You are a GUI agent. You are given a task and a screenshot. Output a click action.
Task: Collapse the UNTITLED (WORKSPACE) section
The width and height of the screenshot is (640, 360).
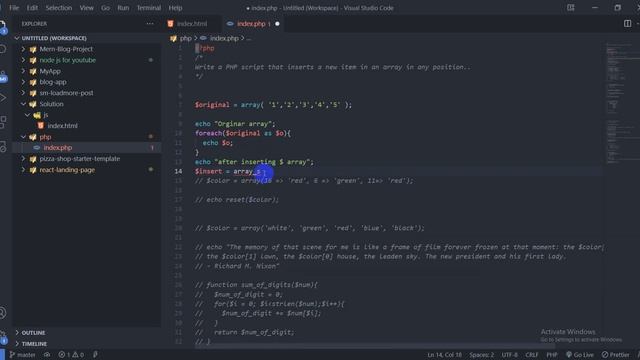point(17,38)
